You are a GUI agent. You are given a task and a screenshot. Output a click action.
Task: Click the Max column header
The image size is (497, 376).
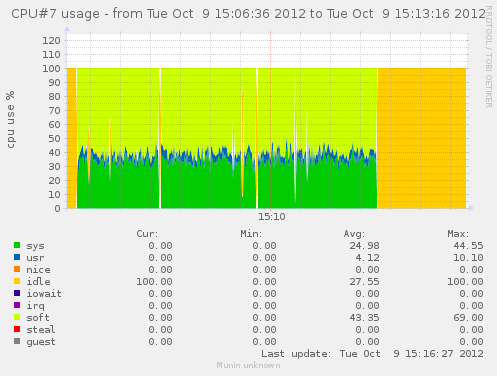tap(458, 234)
